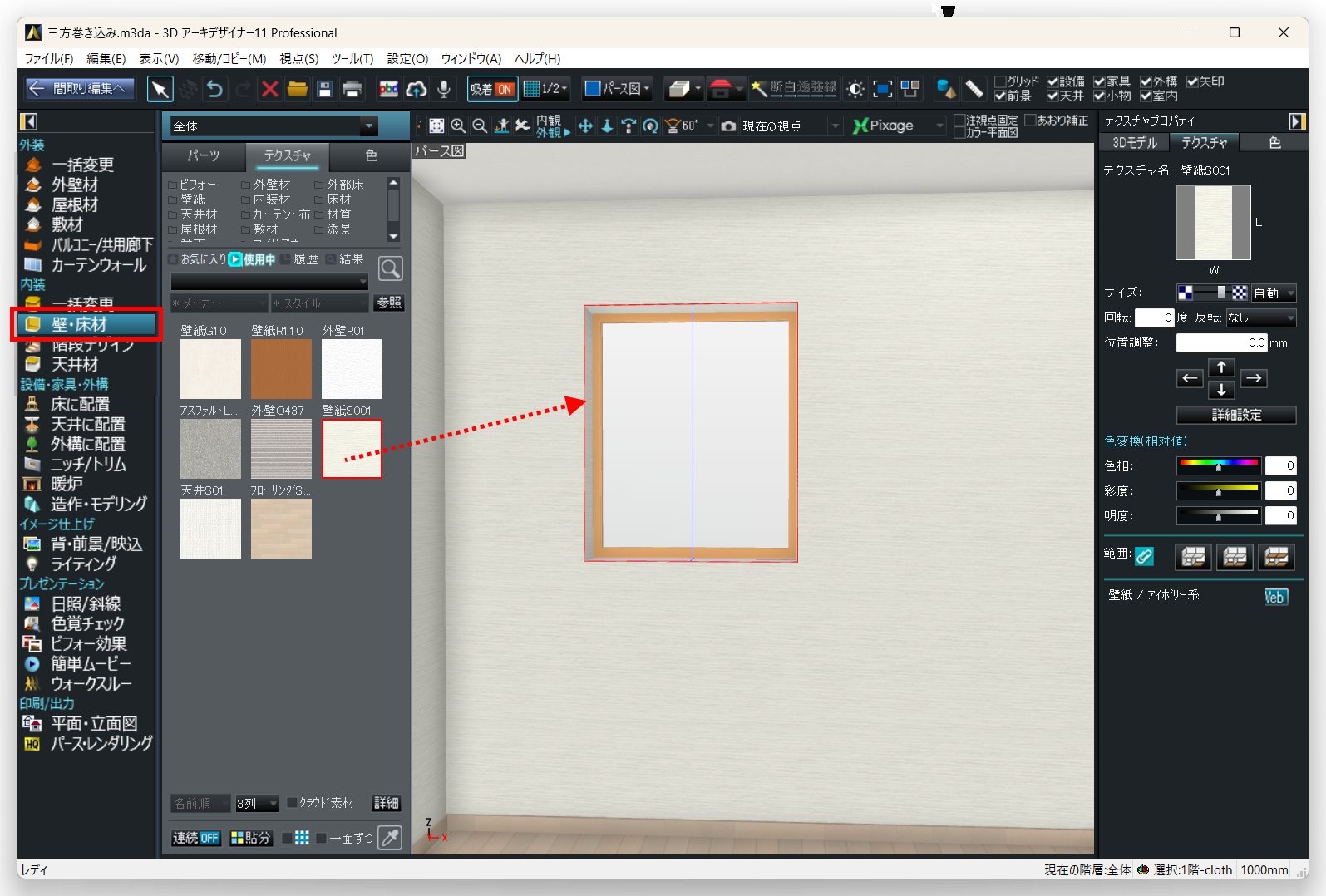Click the floppy disk save icon
Viewport: 1326px width, 896px height.
pos(325,89)
